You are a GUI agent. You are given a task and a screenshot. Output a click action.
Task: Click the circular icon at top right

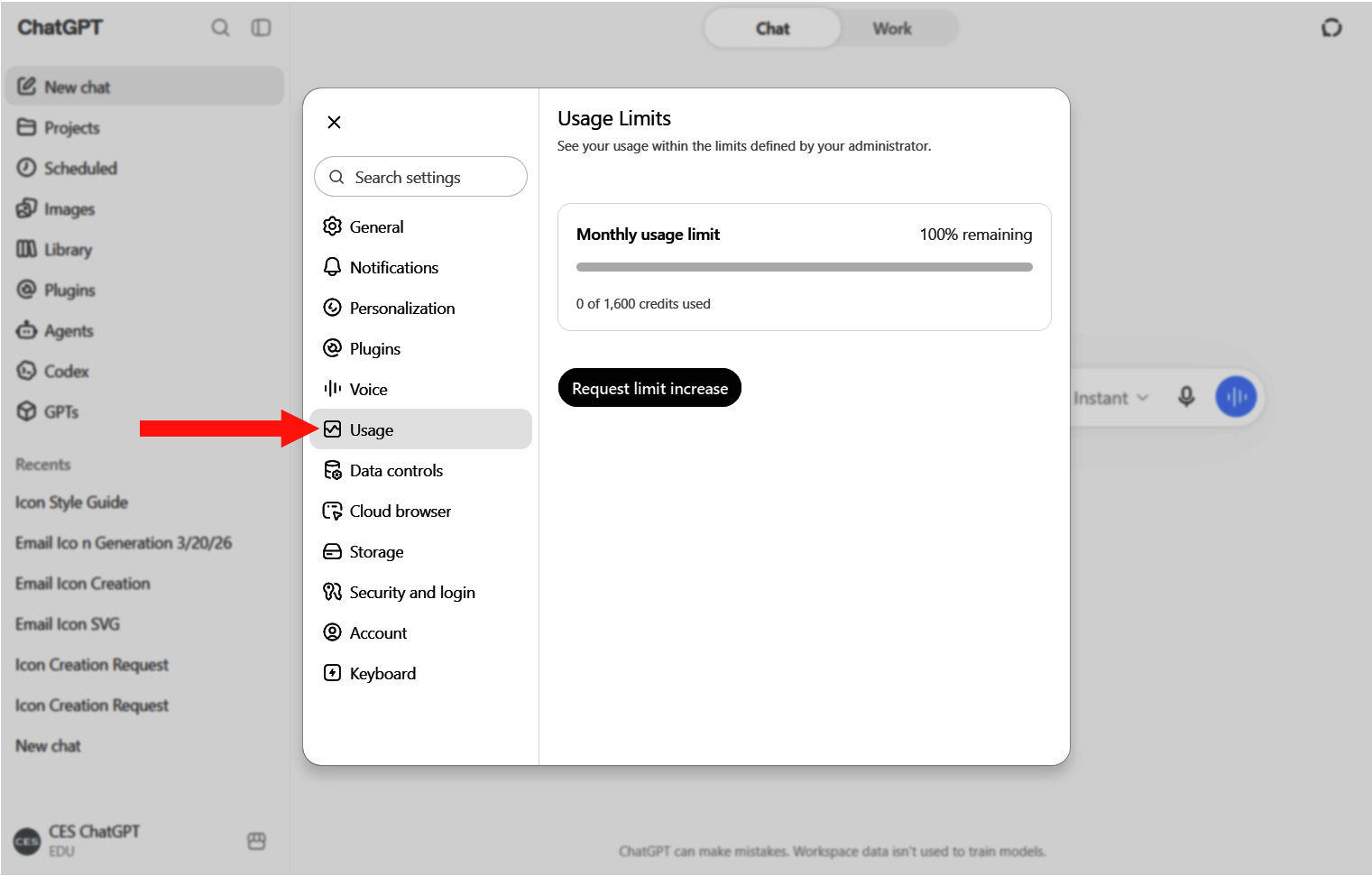[1331, 28]
